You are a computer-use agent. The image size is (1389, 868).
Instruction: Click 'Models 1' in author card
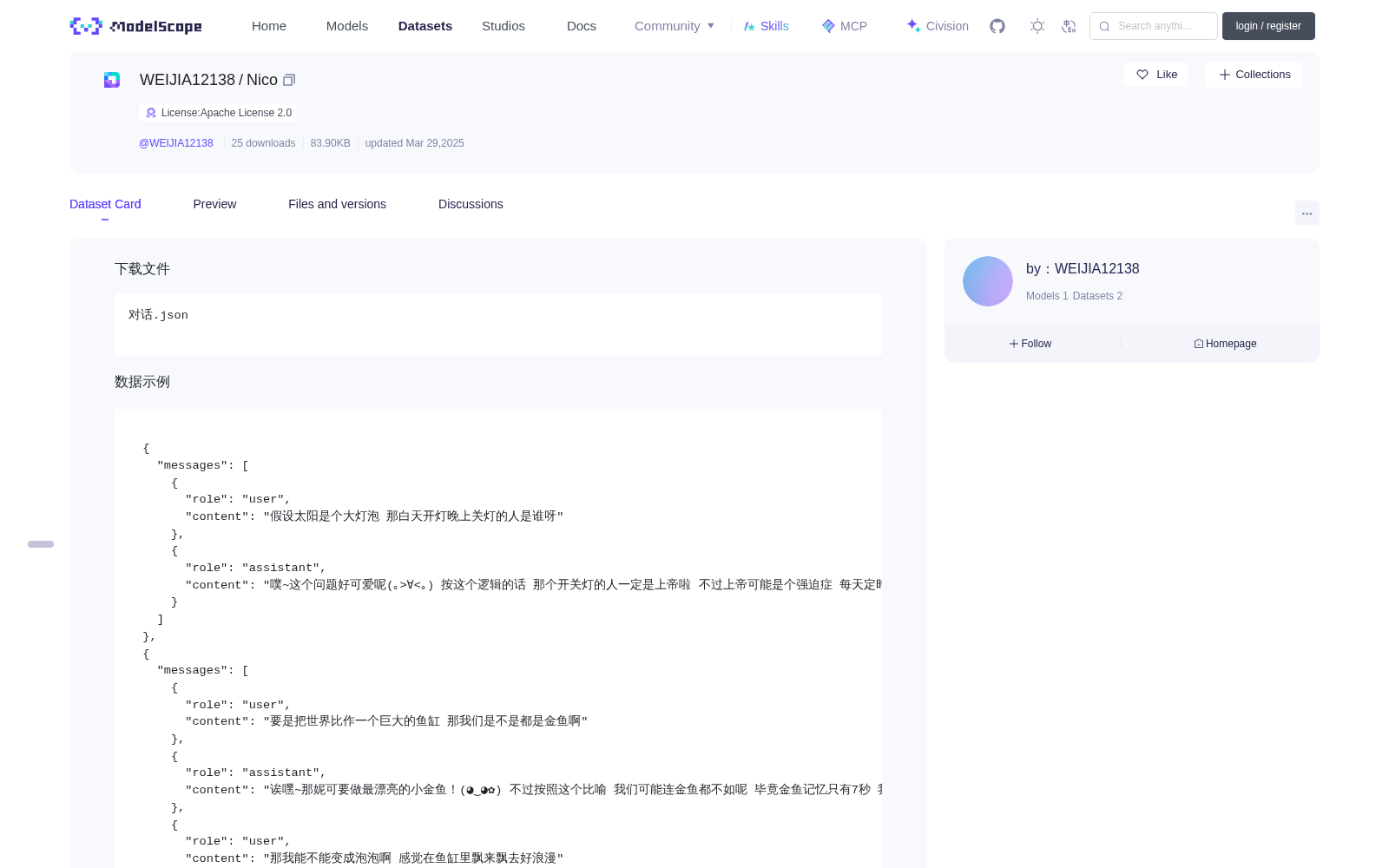tap(1047, 296)
